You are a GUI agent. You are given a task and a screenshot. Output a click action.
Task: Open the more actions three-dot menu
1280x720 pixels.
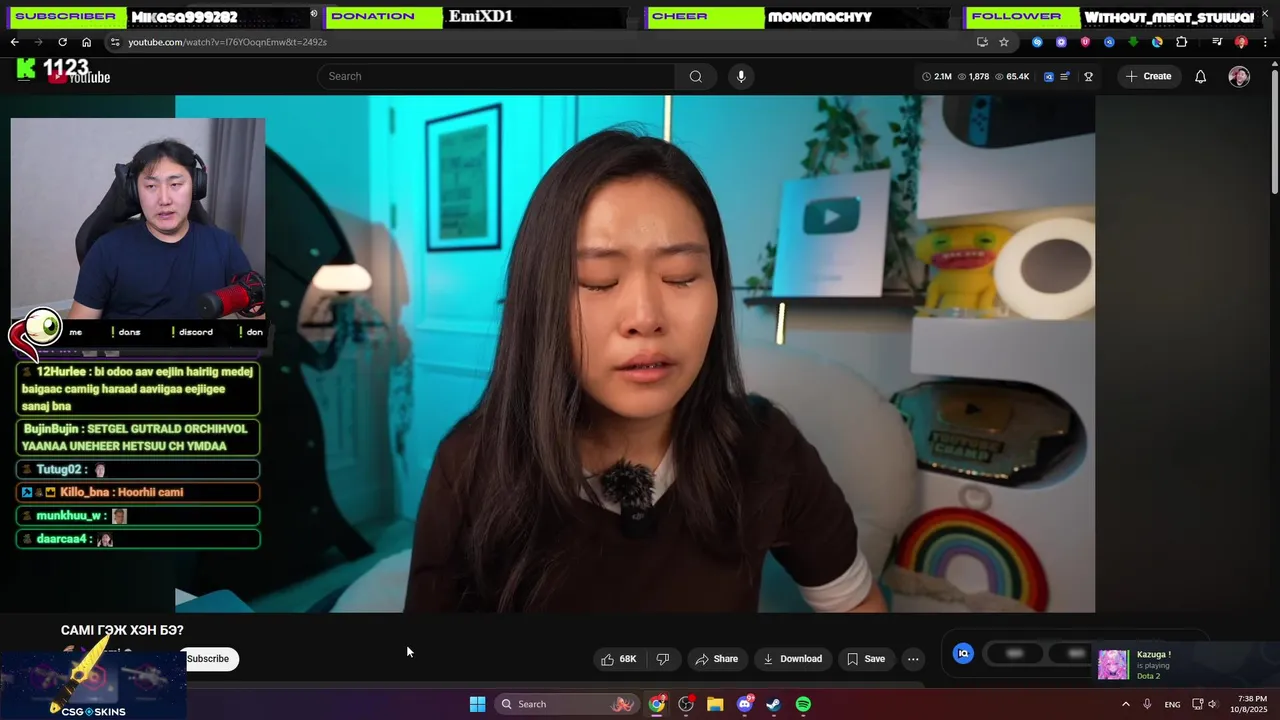pos(913,659)
